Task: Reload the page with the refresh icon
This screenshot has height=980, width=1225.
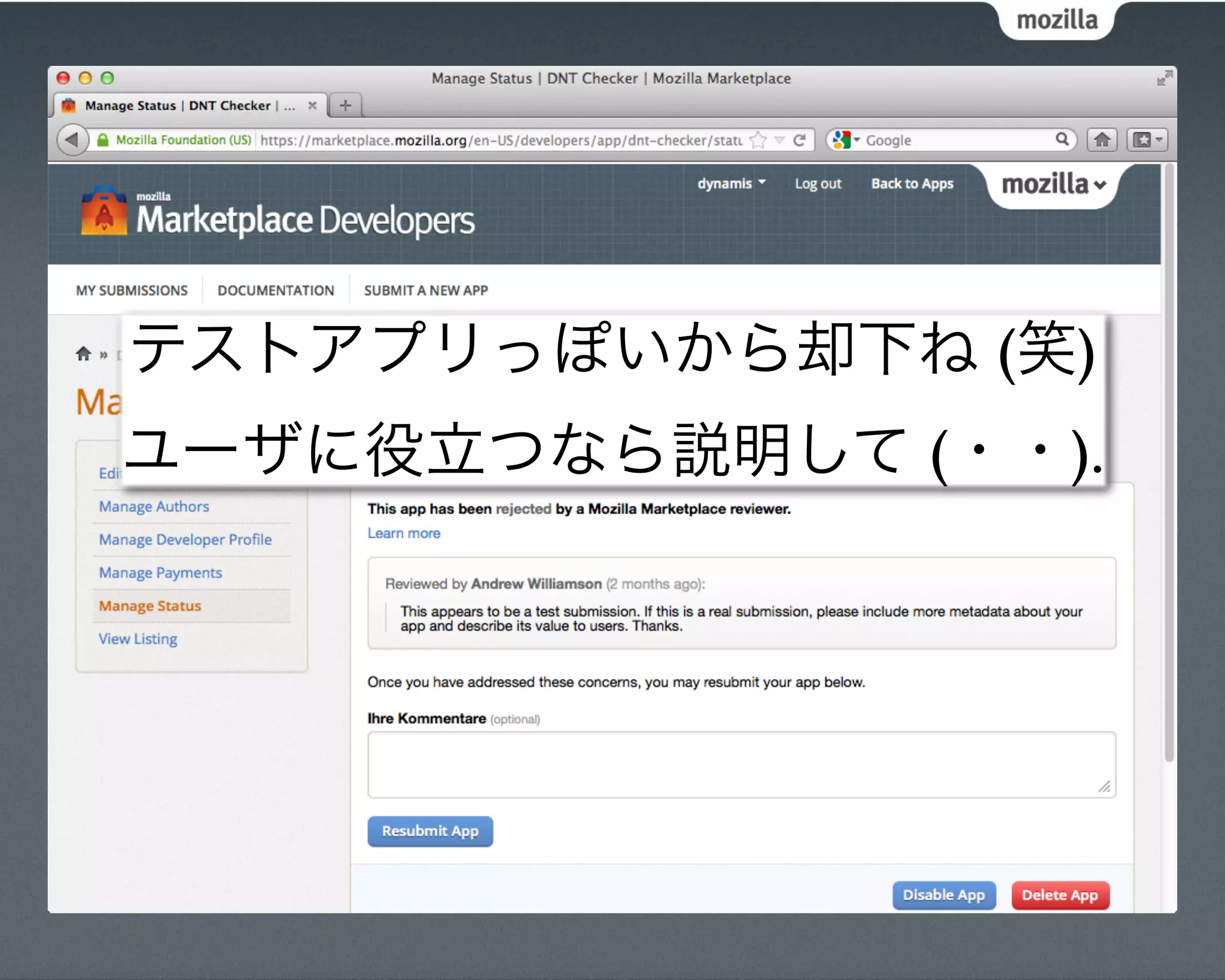Action: [799, 140]
